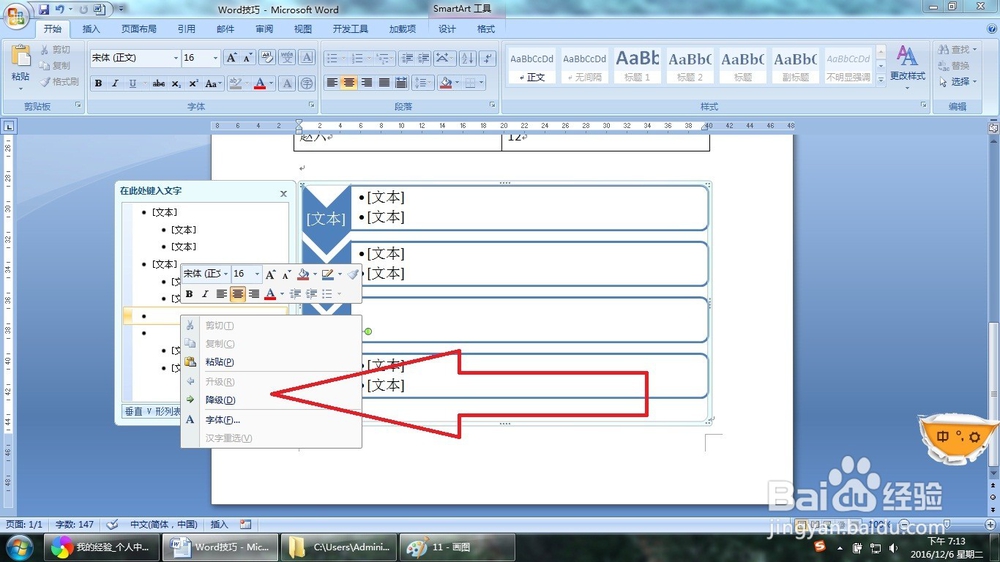Apply 正文 style
The height and width of the screenshot is (562, 1000).
(532, 66)
